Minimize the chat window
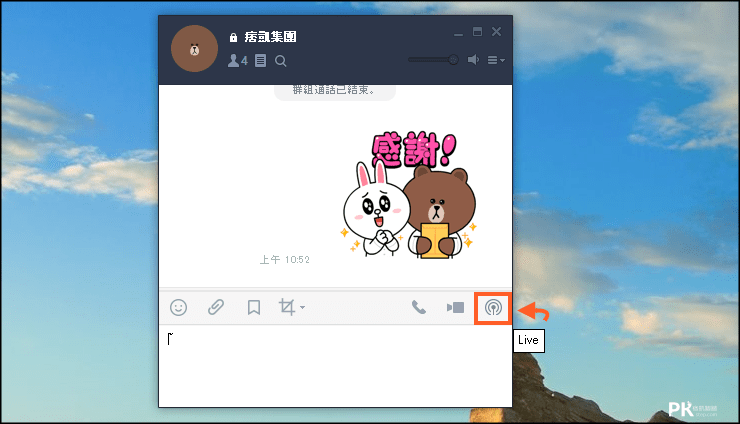 tap(458, 32)
